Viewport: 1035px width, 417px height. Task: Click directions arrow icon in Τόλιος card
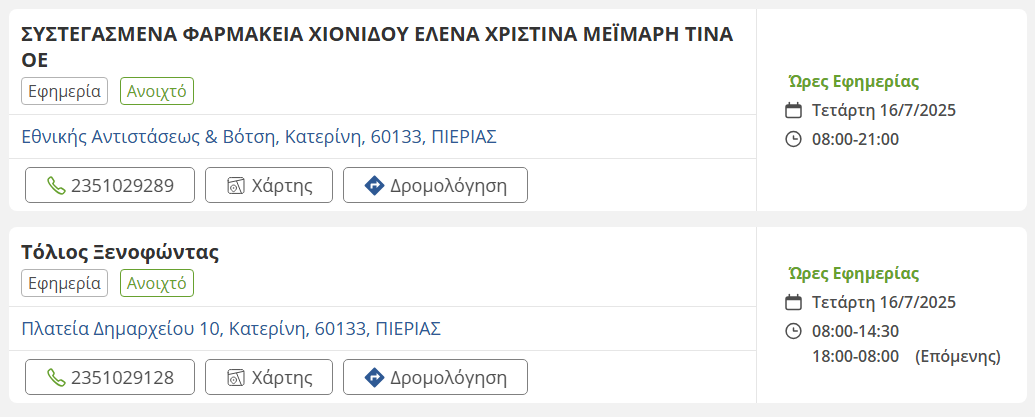click(x=374, y=377)
